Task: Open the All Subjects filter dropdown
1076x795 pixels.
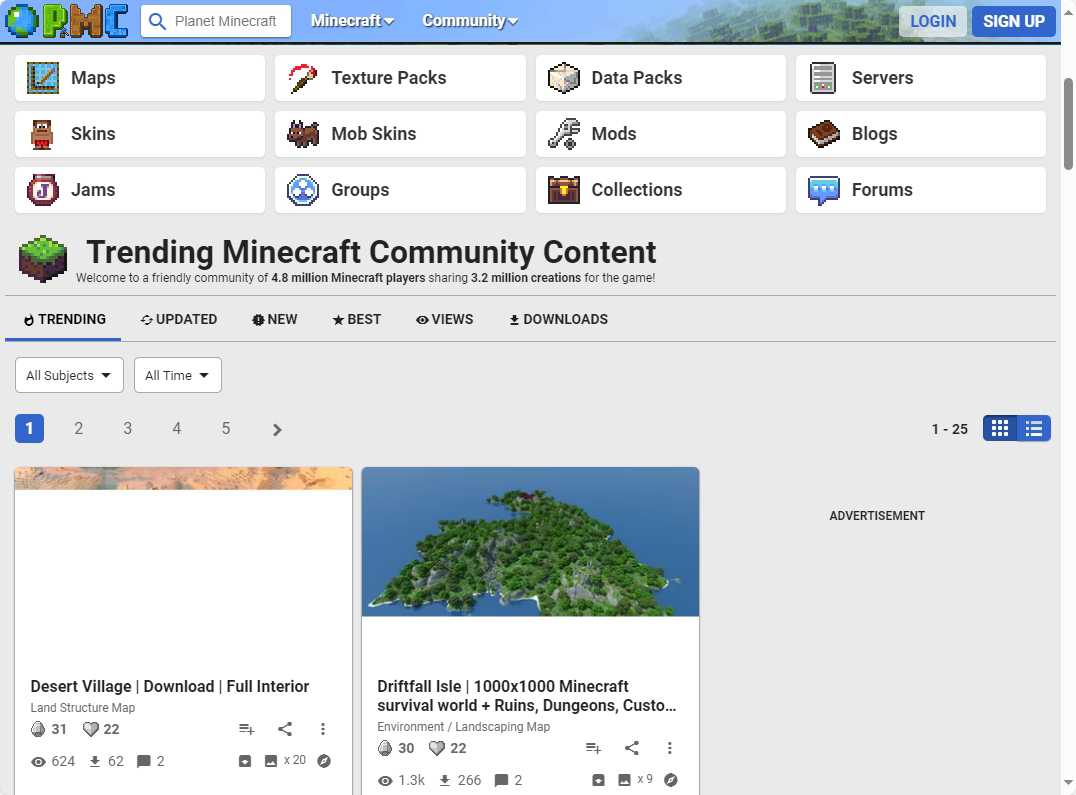Action: click(69, 375)
